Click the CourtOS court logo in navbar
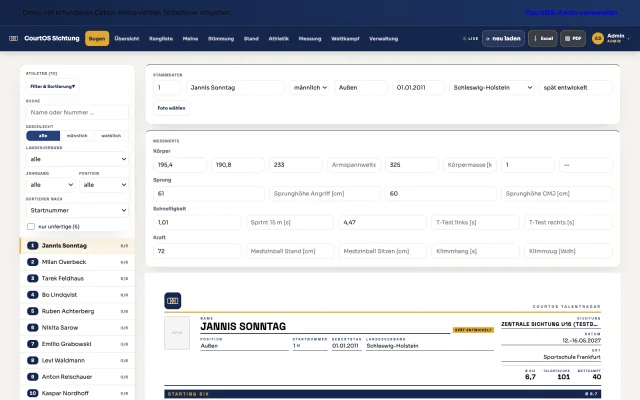 click(13, 38)
